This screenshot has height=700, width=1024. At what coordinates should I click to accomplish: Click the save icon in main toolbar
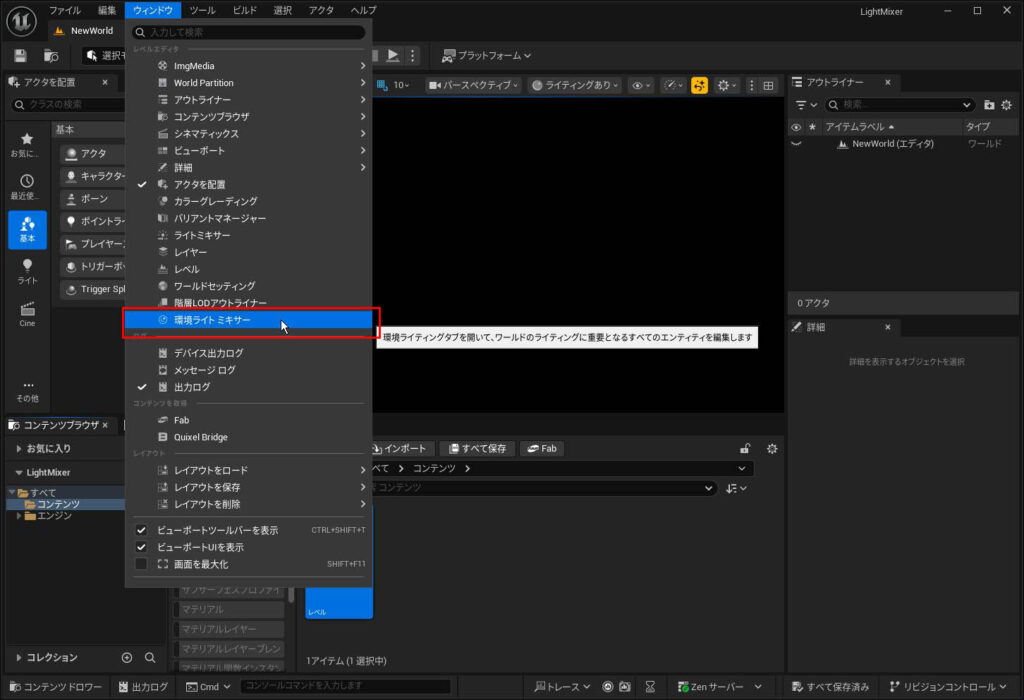(x=20, y=56)
